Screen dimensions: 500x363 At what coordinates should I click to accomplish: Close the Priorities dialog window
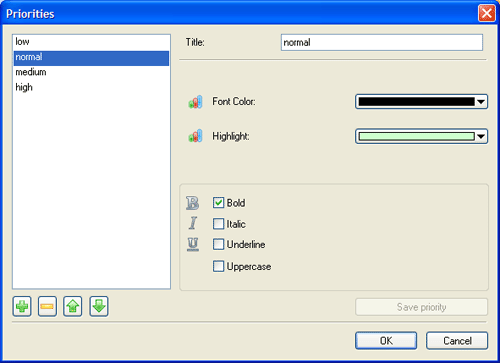pyautogui.click(x=487, y=13)
